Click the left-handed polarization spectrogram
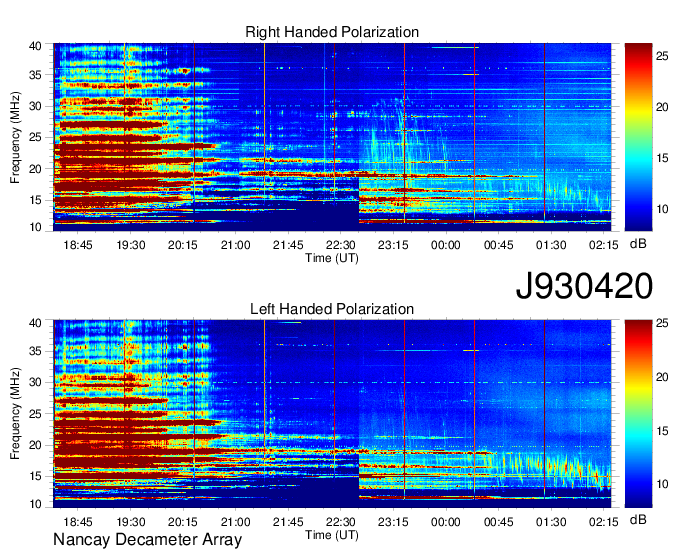The height and width of the screenshot is (552, 680). pos(332,414)
